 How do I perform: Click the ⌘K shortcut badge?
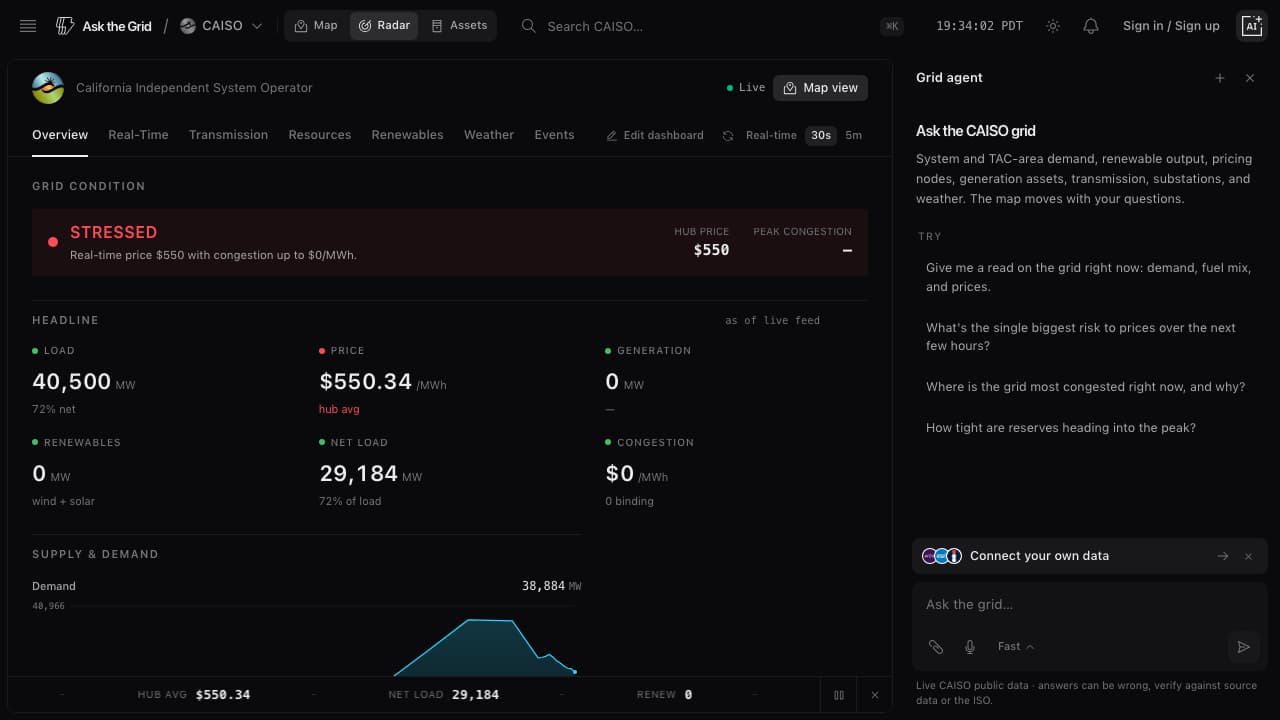tap(892, 26)
